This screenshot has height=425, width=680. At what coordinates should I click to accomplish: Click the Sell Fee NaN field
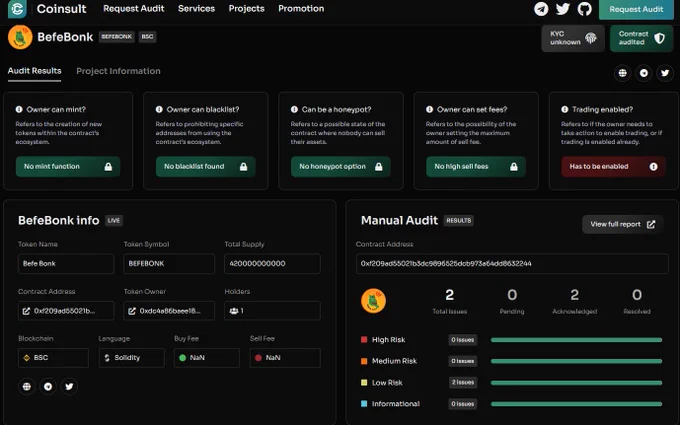pyautogui.click(x=285, y=358)
